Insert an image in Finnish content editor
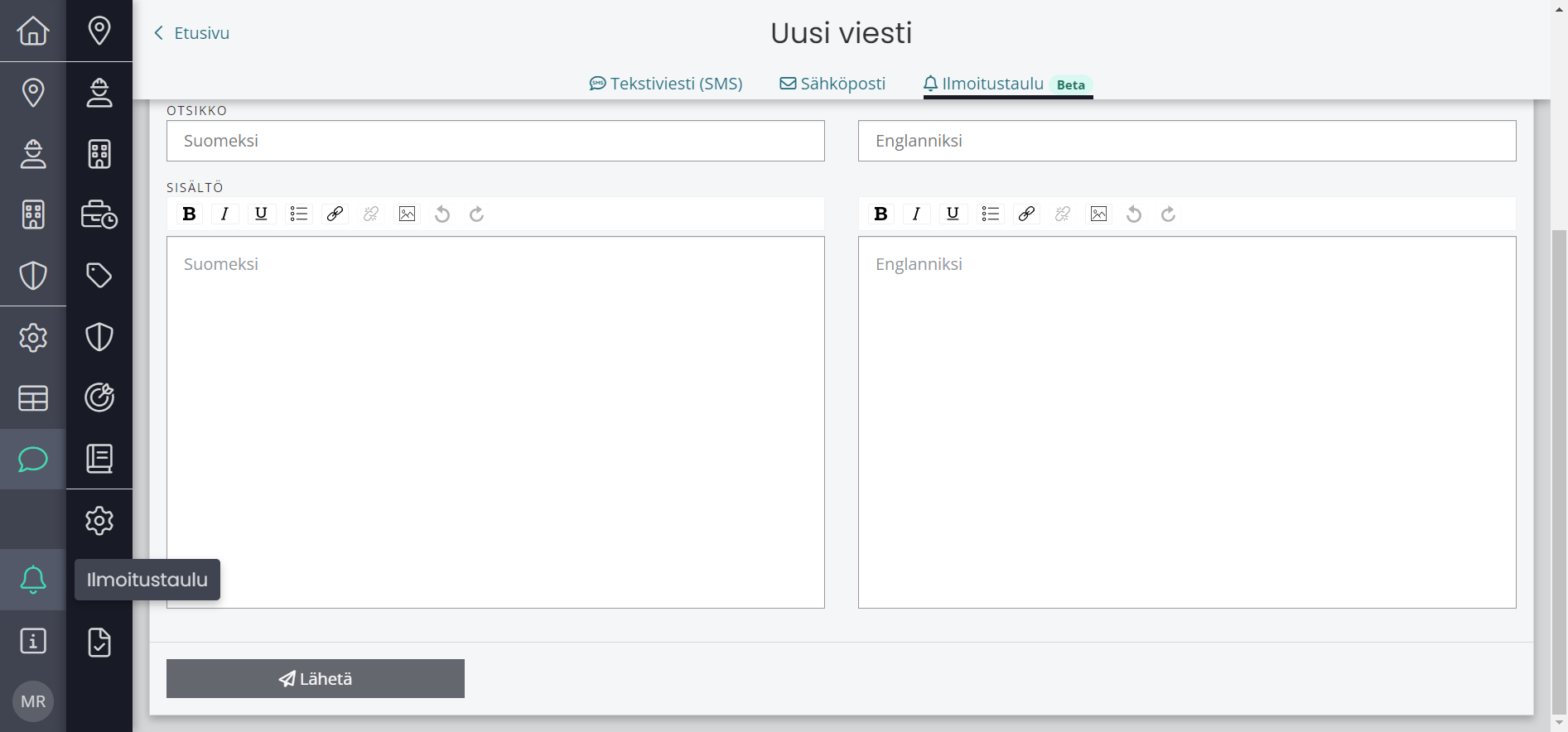 pos(408,214)
